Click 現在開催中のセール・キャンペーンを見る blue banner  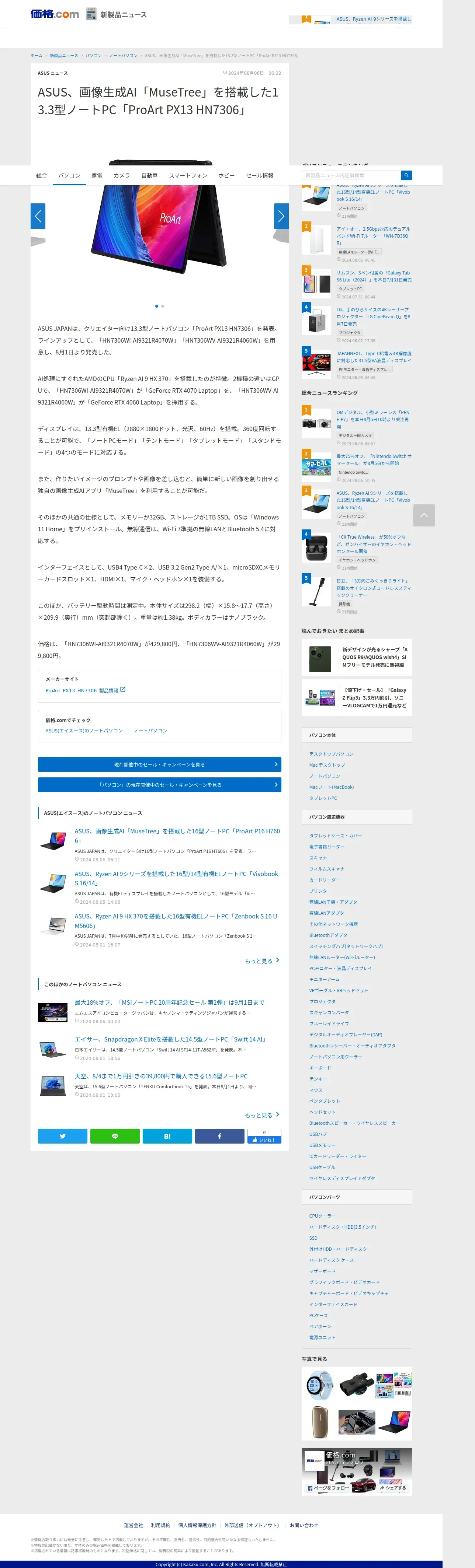[160, 764]
